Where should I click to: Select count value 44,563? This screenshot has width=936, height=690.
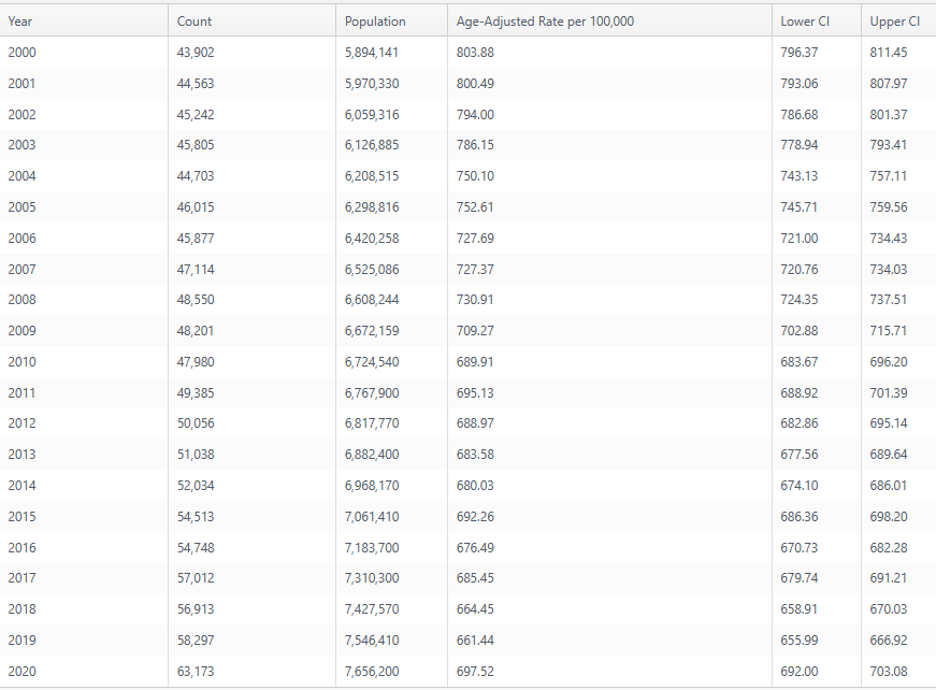click(195, 84)
